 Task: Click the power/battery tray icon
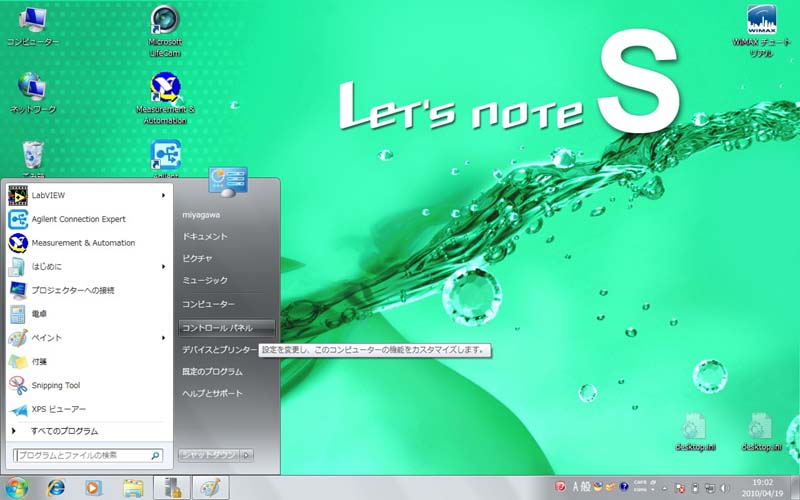pyautogui.click(x=695, y=488)
